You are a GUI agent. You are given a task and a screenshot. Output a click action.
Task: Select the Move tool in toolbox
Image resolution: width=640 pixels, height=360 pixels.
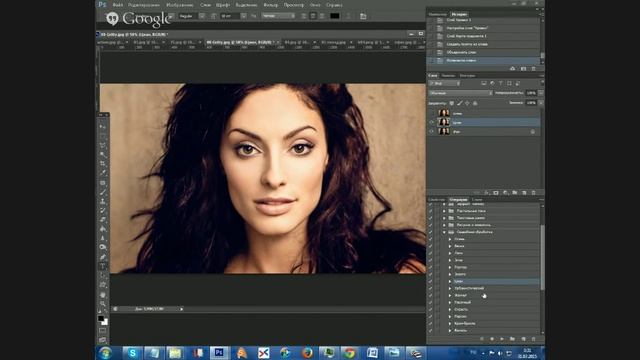[103, 127]
